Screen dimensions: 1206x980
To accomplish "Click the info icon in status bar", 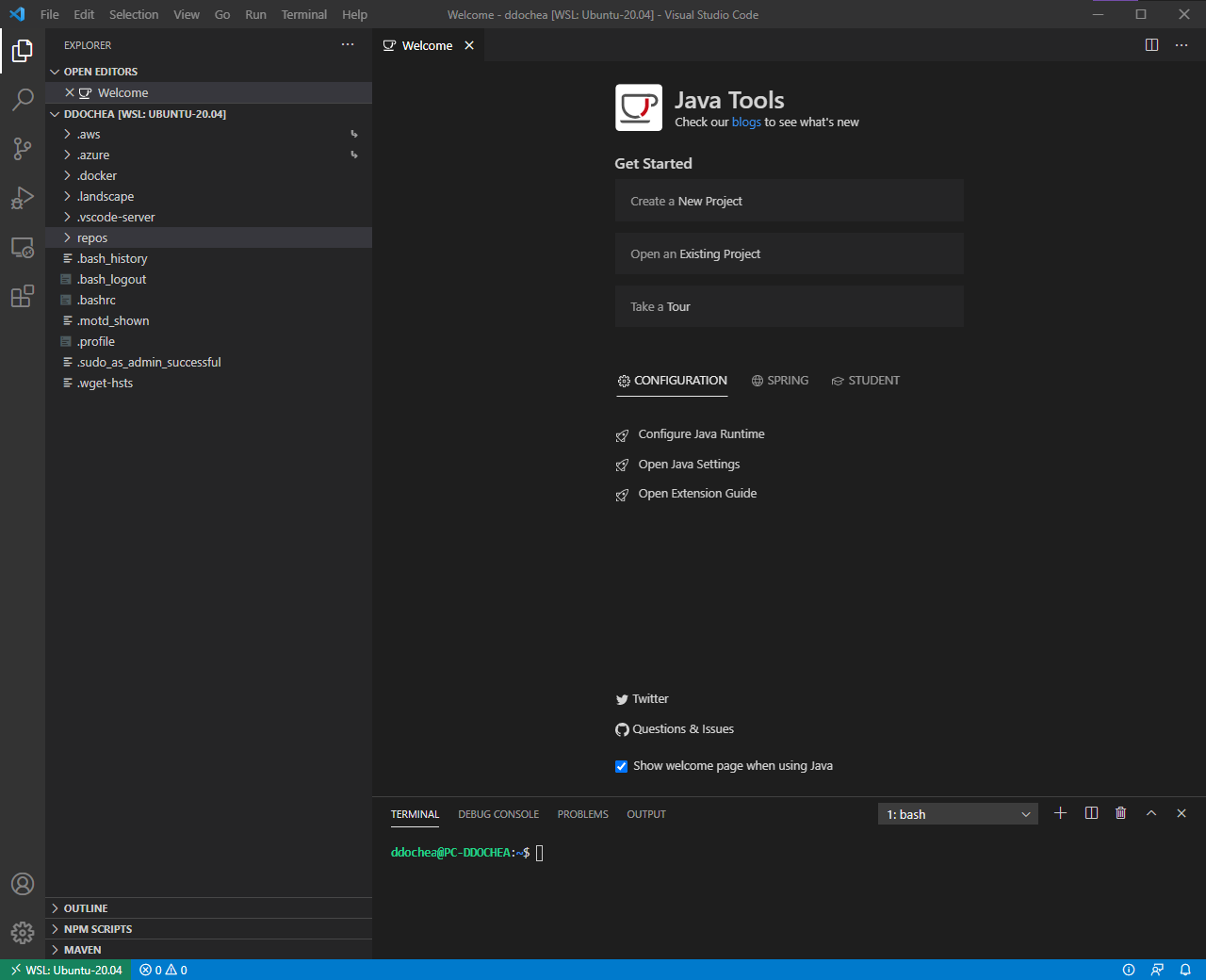I will (1129, 970).
